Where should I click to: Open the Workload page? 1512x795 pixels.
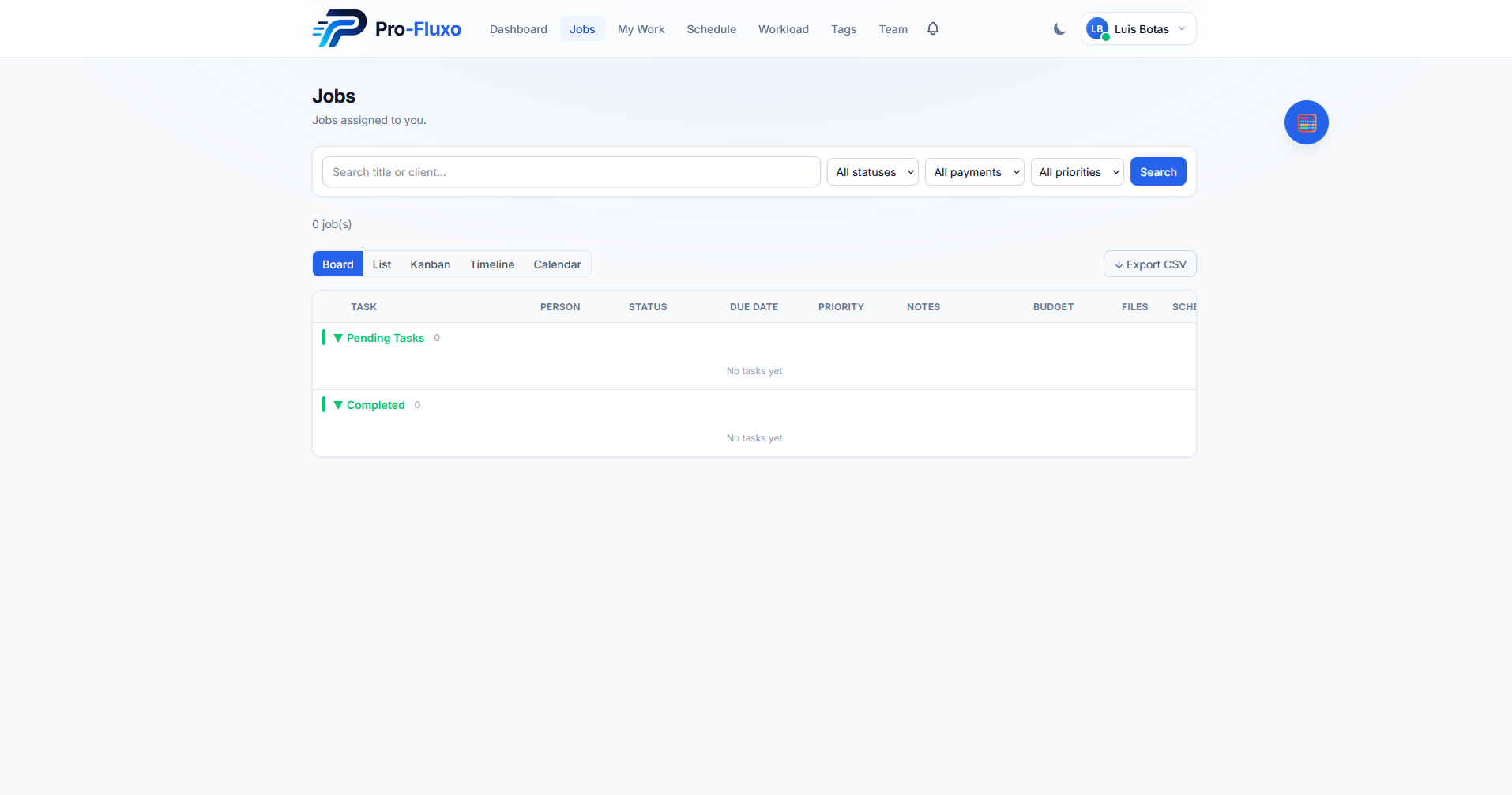(784, 29)
